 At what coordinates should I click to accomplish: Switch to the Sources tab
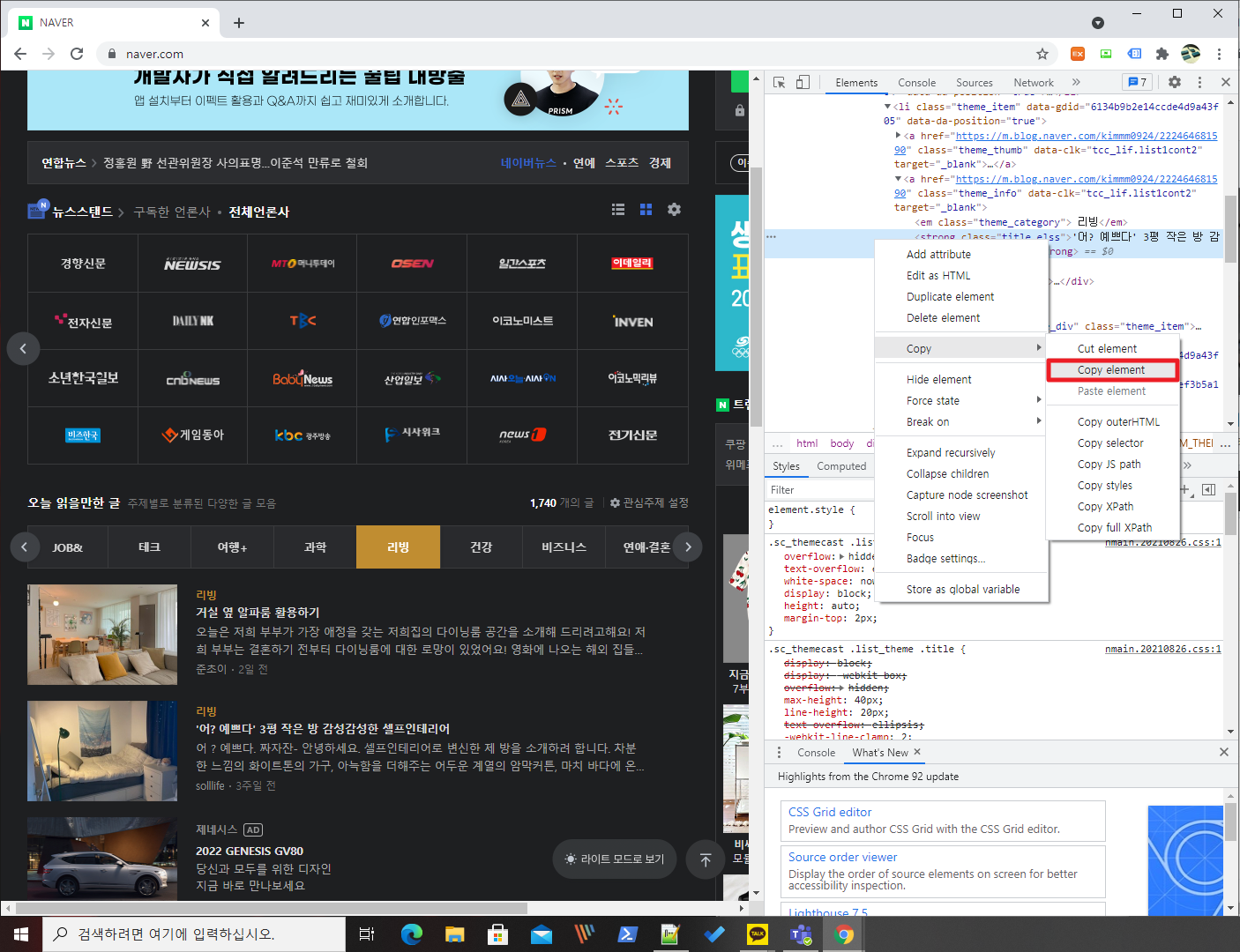975,83
